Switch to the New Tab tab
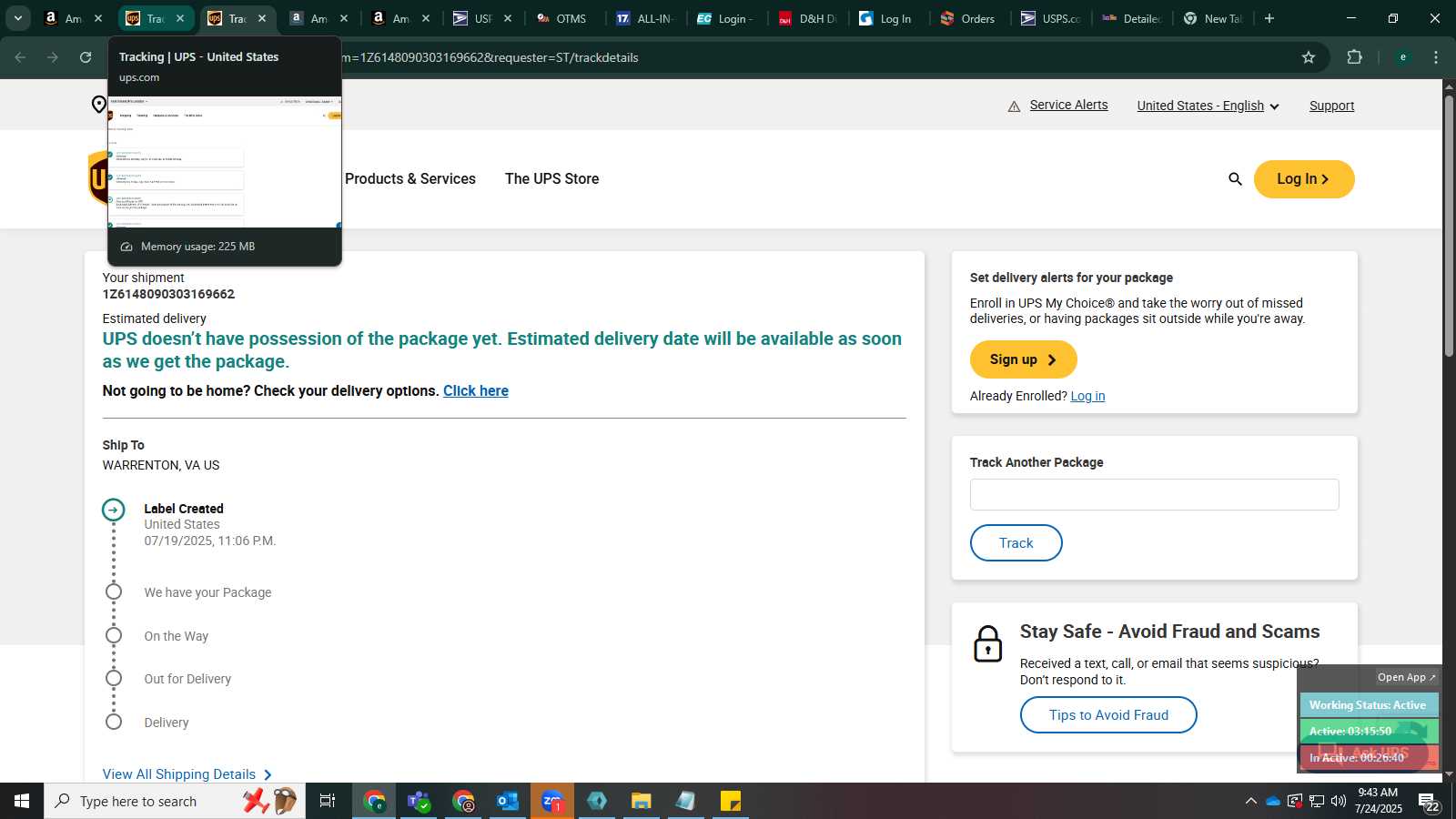The height and width of the screenshot is (819, 1456). click(1214, 18)
